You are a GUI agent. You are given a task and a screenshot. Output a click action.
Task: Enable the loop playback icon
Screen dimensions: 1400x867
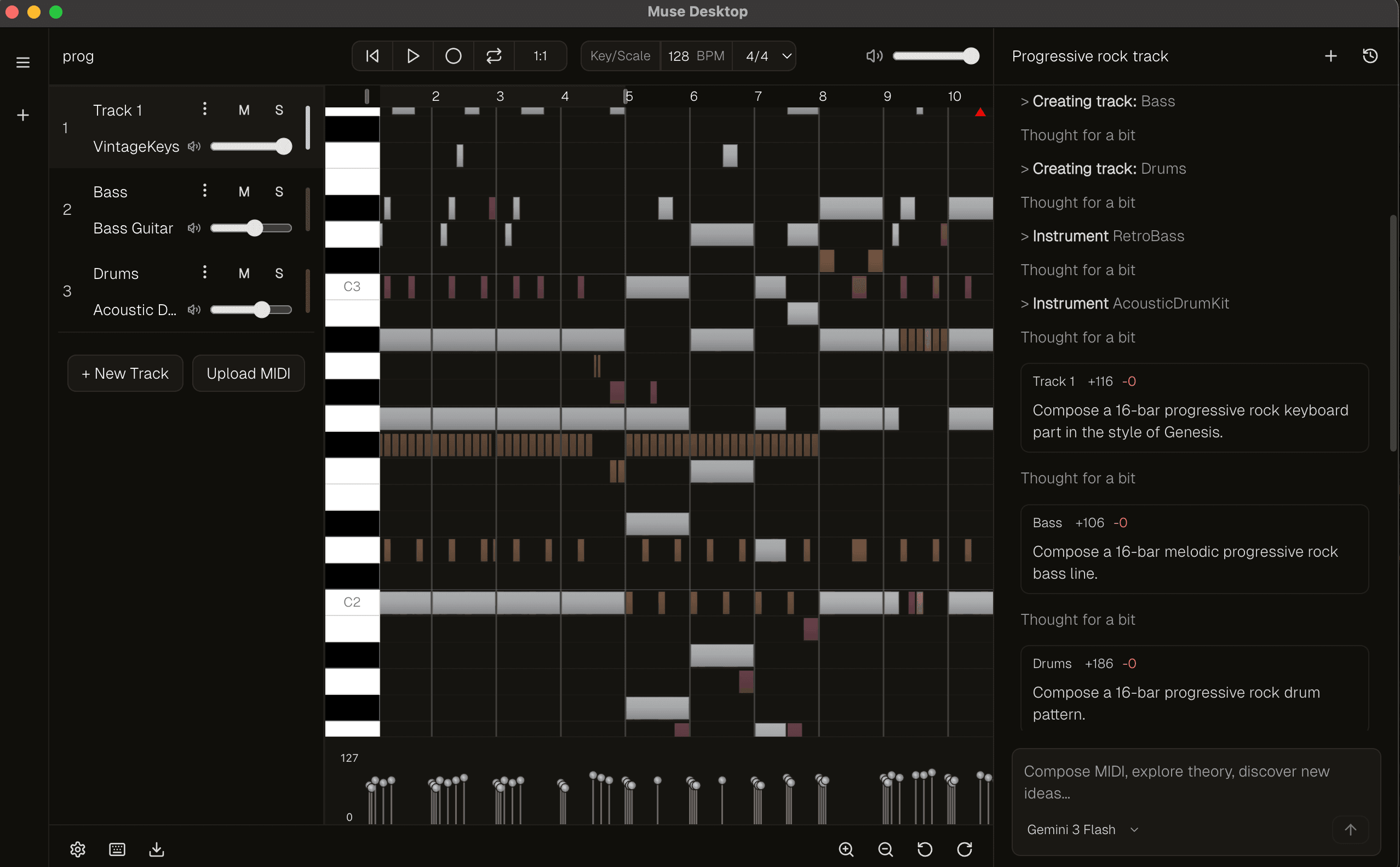[x=494, y=55]
